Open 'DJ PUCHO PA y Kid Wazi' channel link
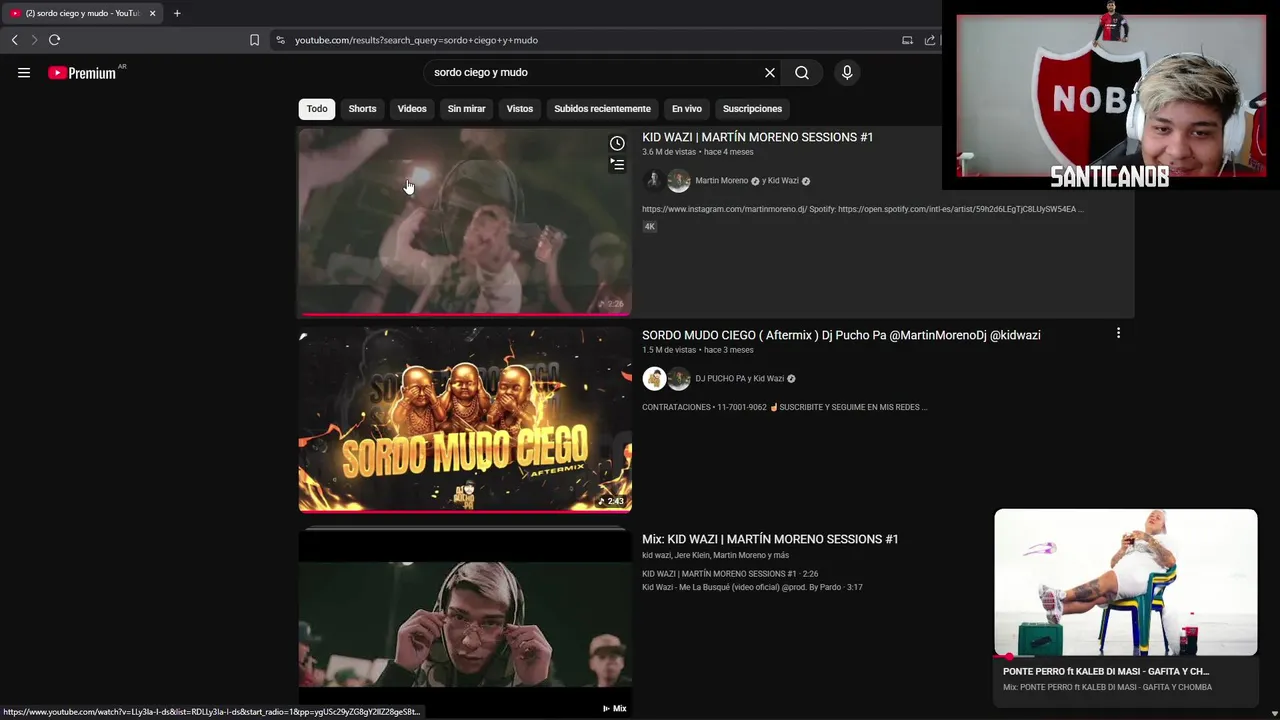 (739, 379)
